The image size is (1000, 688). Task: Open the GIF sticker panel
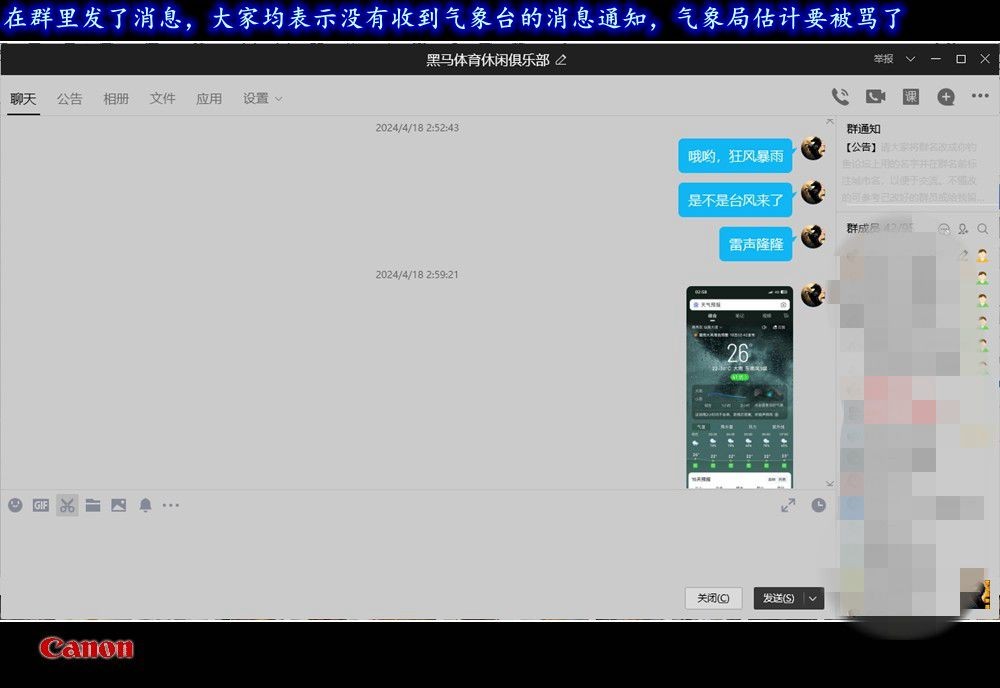click(x=41, y=505)
